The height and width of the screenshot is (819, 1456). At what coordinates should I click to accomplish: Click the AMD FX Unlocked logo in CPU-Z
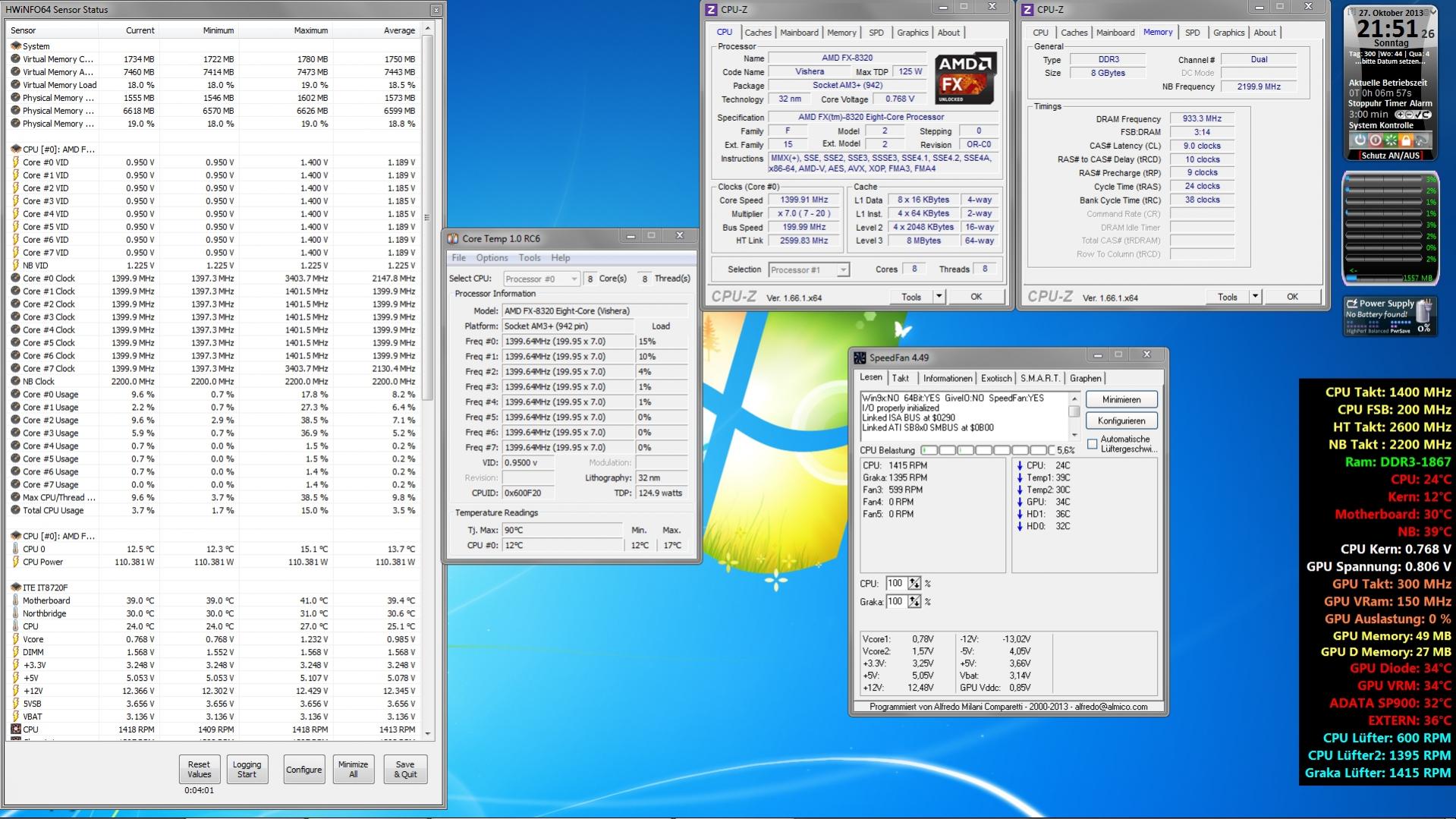pyautogui.click(x=965, y=78)
